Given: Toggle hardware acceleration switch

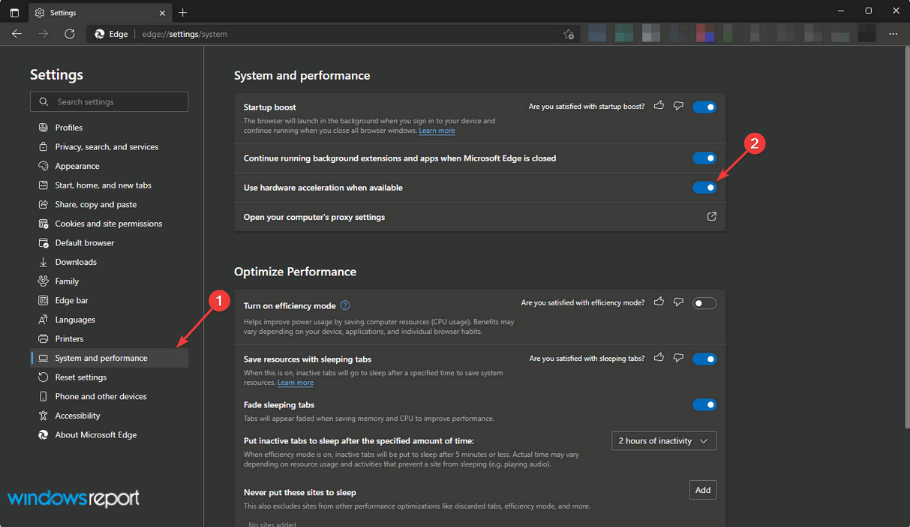Looking at the screenshot, I should pos(704,187).
